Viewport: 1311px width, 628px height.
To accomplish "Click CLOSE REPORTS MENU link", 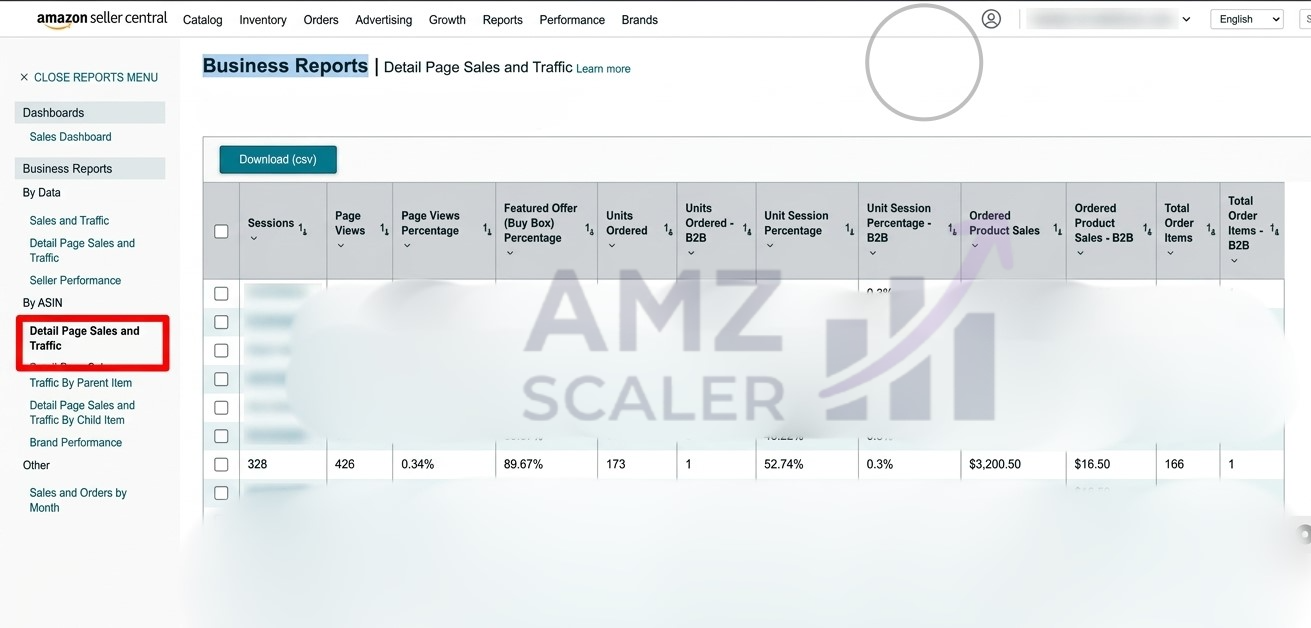I will coord(96,77).
